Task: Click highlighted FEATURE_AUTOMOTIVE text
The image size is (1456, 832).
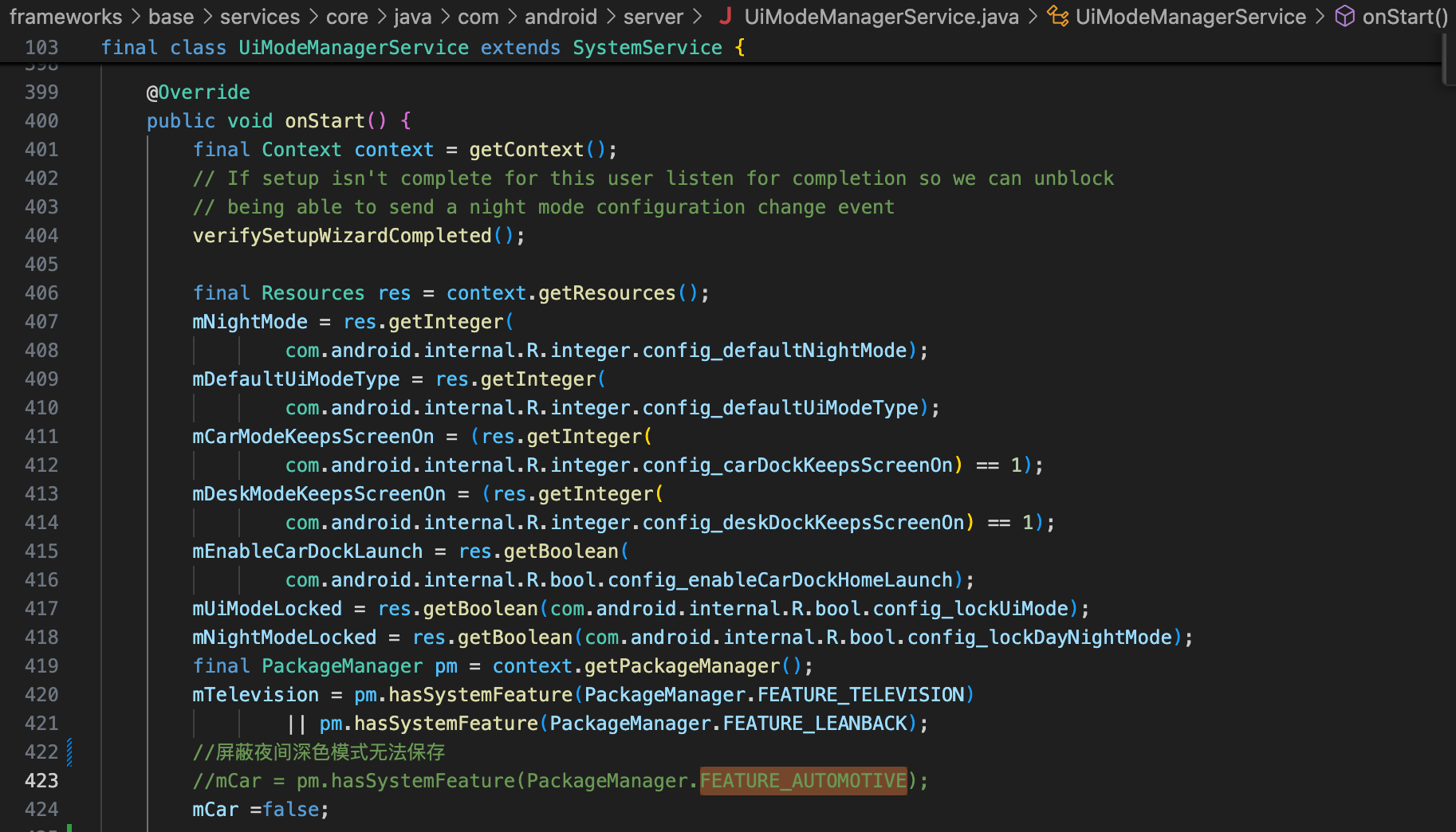Action: pyautogui.click(x=804, y=781)
